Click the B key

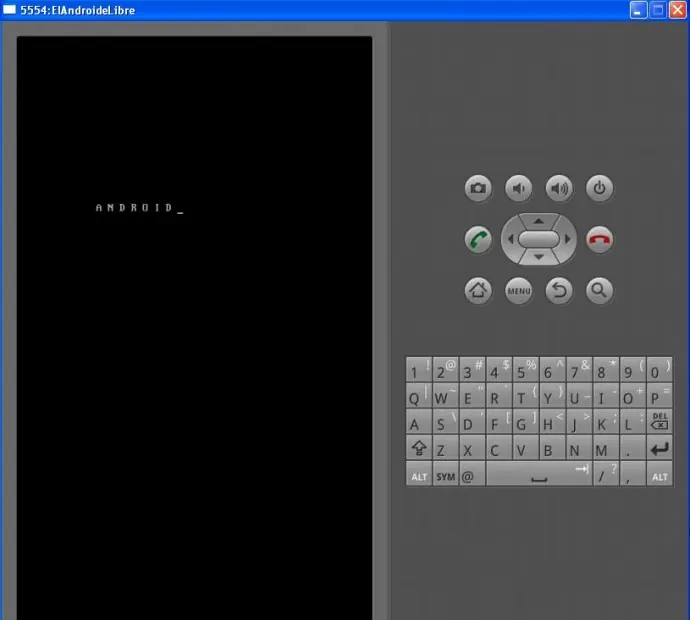[x=553, y=448]
